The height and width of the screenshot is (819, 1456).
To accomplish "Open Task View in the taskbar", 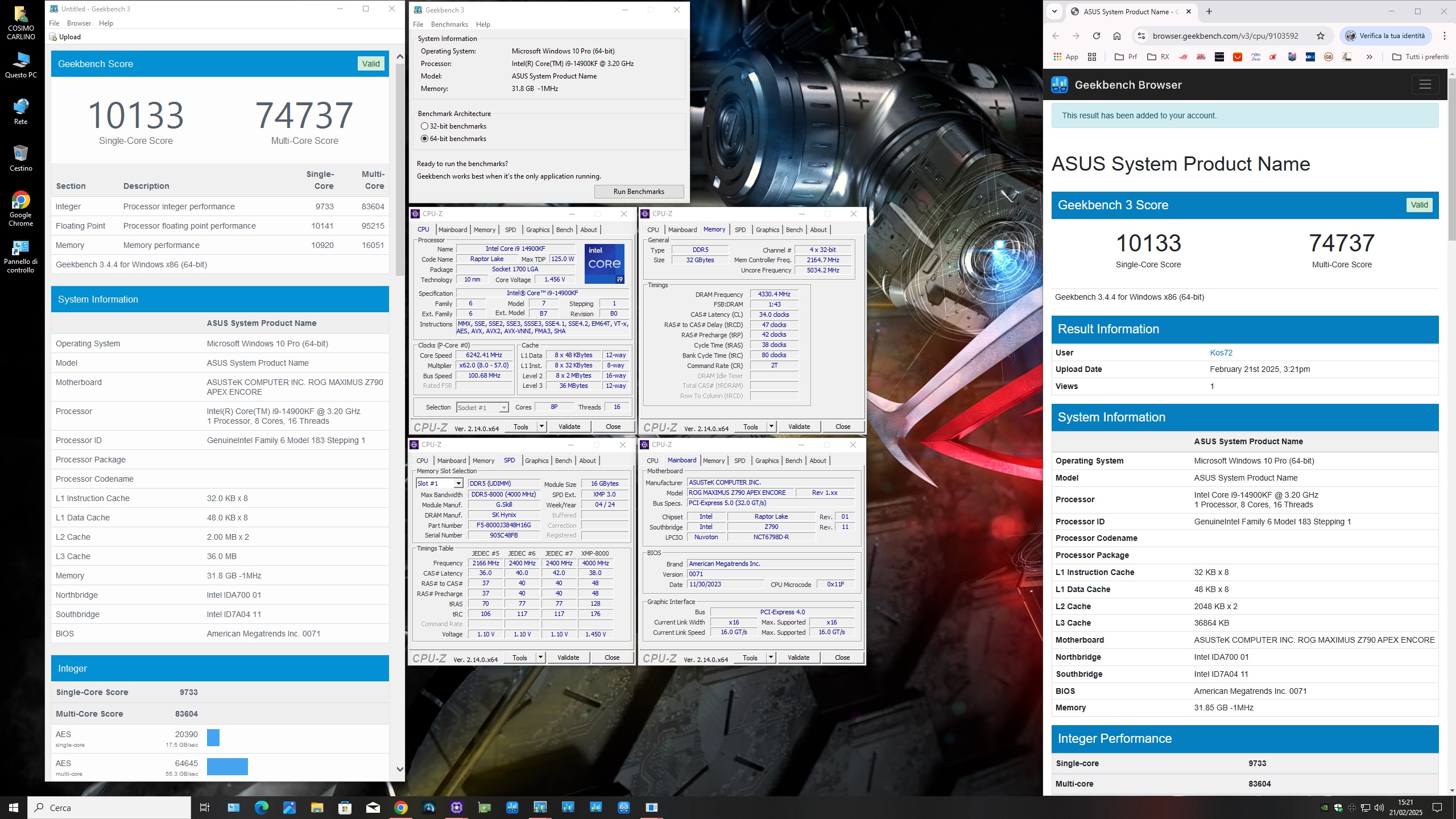I will [205, 808].
